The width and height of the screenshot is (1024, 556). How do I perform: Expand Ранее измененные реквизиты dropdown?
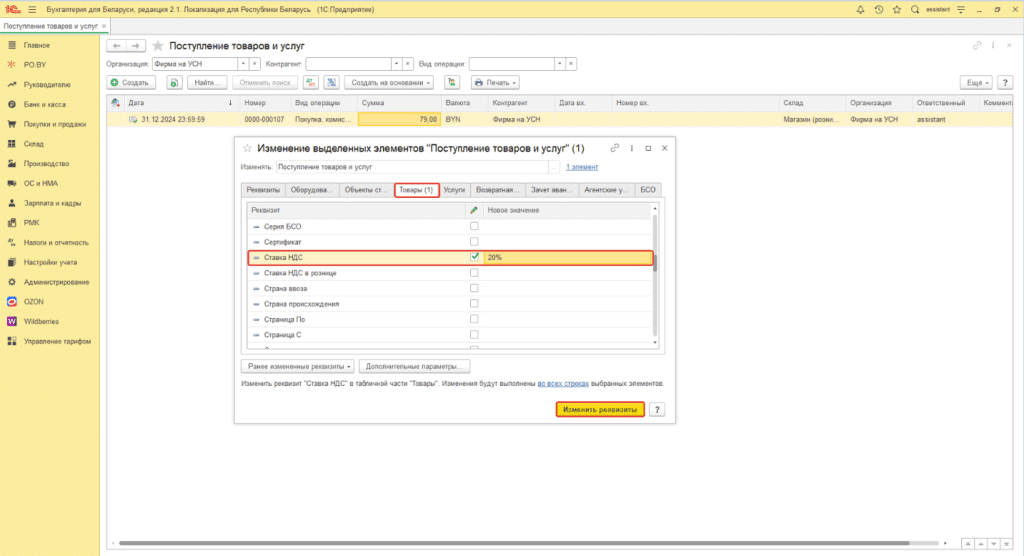pos(298,366)
